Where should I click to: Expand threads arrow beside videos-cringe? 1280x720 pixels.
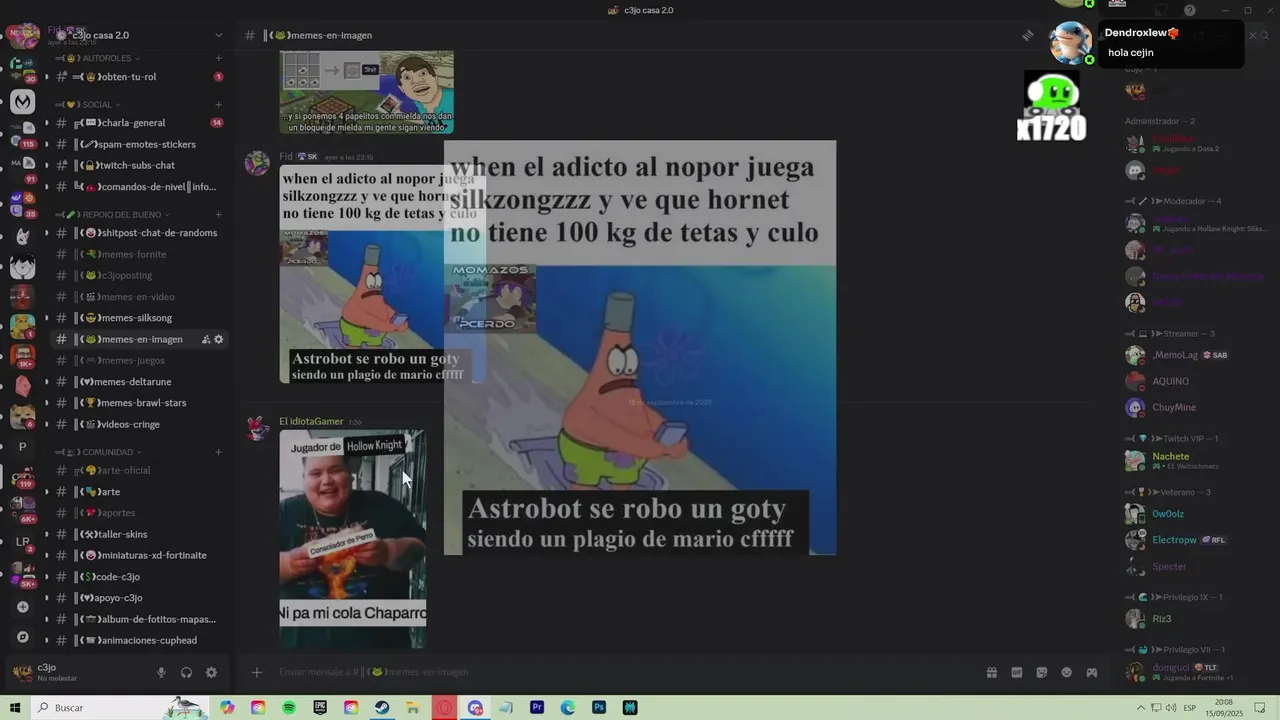point(46,424)
